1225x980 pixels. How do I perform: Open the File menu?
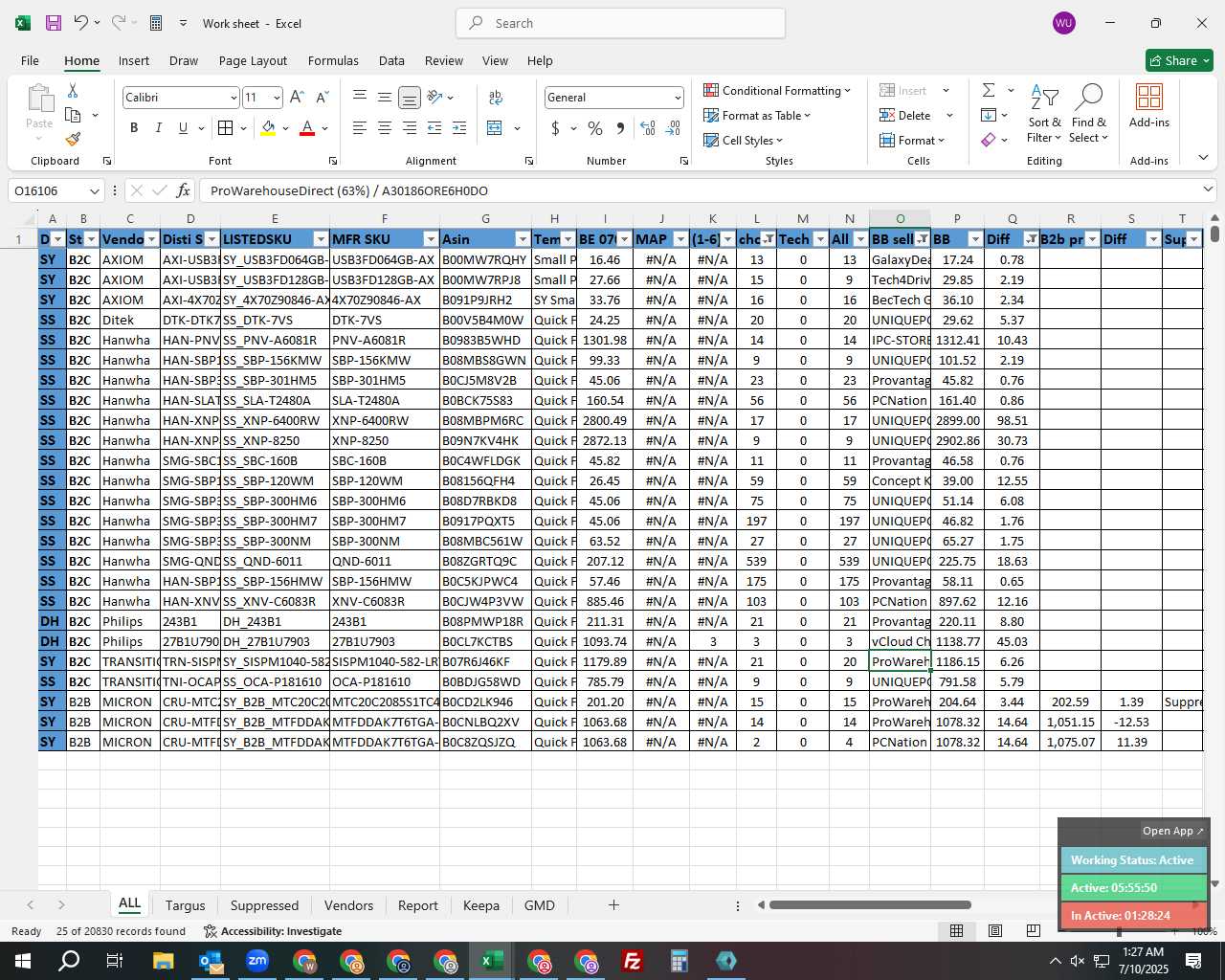pyautogui.click(x=30, y=60)
